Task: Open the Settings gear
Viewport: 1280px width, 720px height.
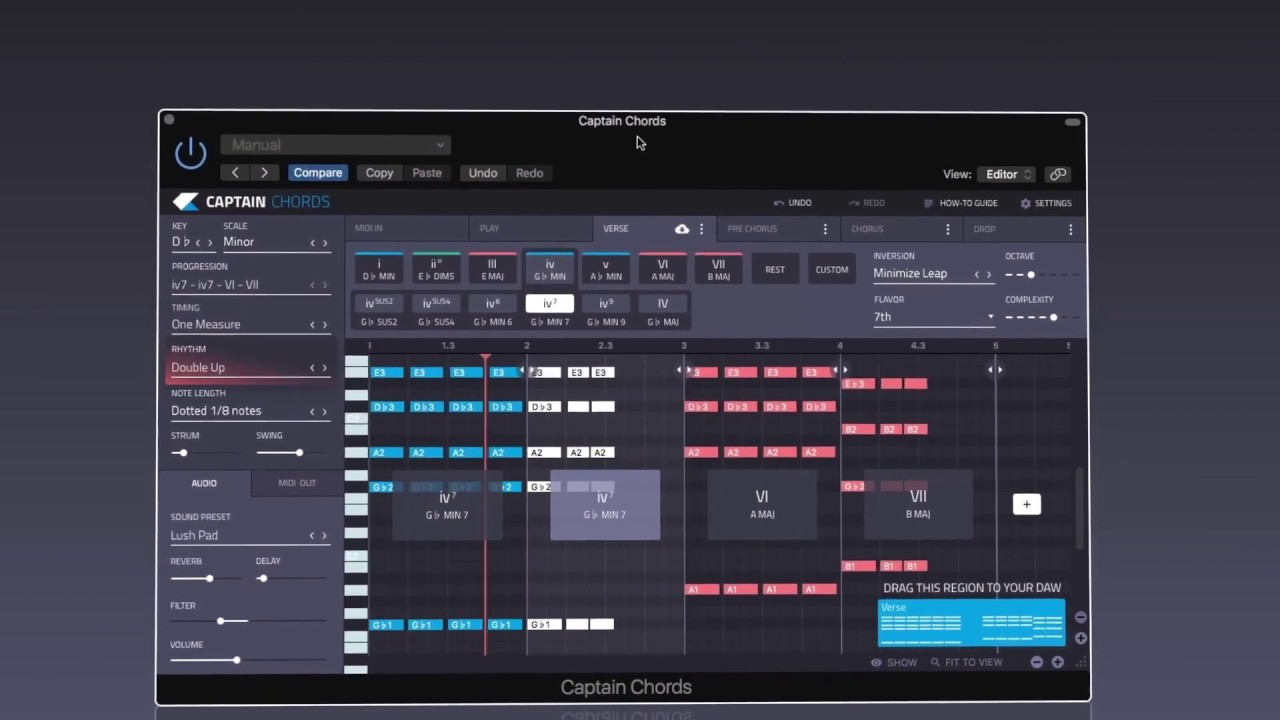Action: tap(1045, 203)
